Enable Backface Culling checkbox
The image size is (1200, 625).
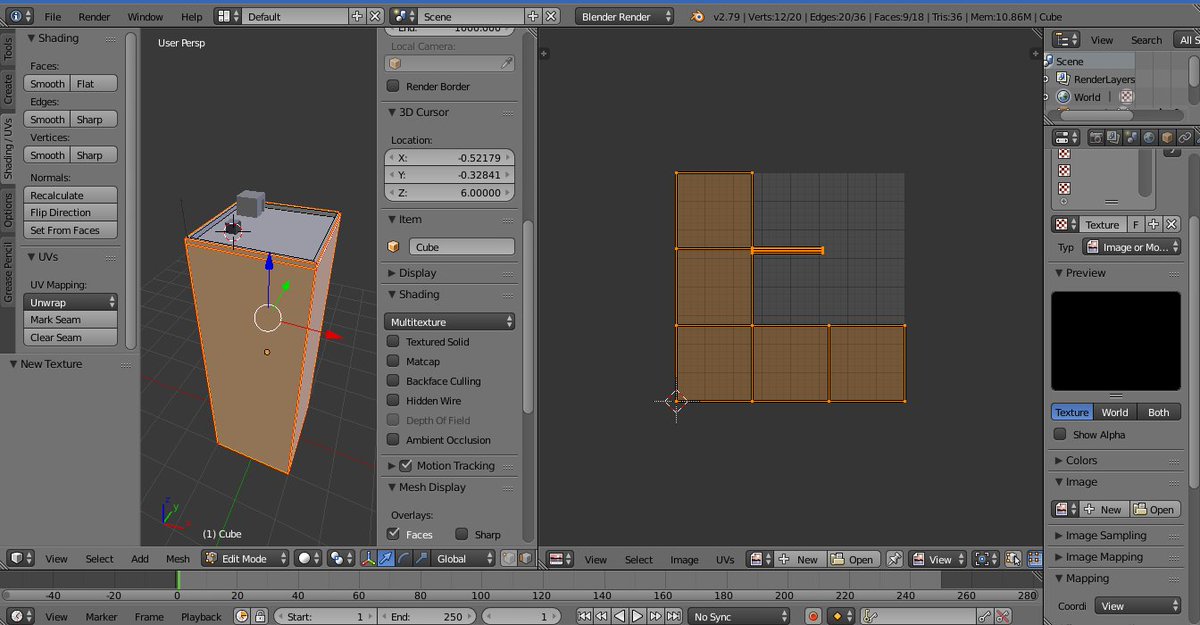coord(393,381)
